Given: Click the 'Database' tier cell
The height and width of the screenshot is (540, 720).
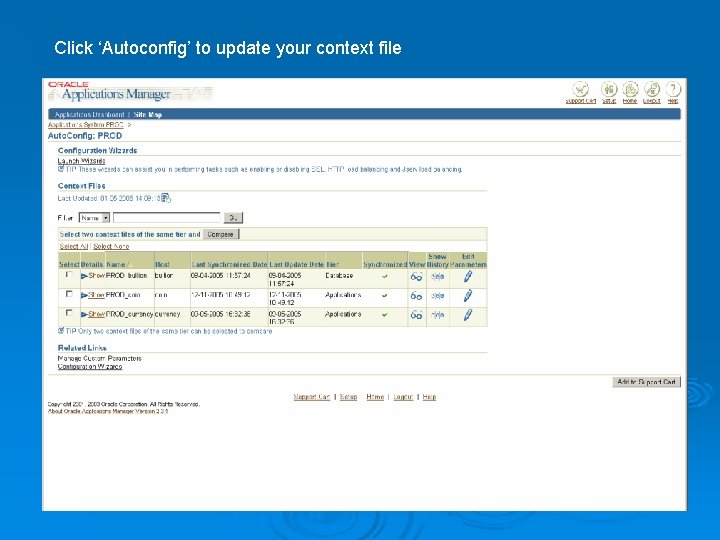Looking at the screenshot, I should click(339, 276).
